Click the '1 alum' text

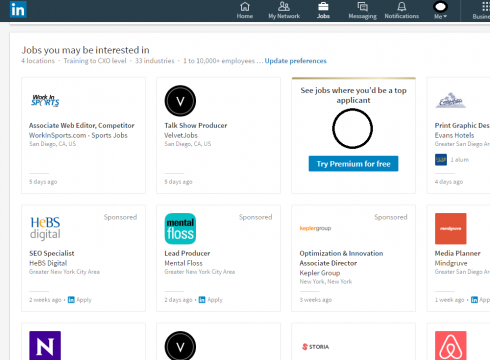pyautogui.click(x=460, y=160)
